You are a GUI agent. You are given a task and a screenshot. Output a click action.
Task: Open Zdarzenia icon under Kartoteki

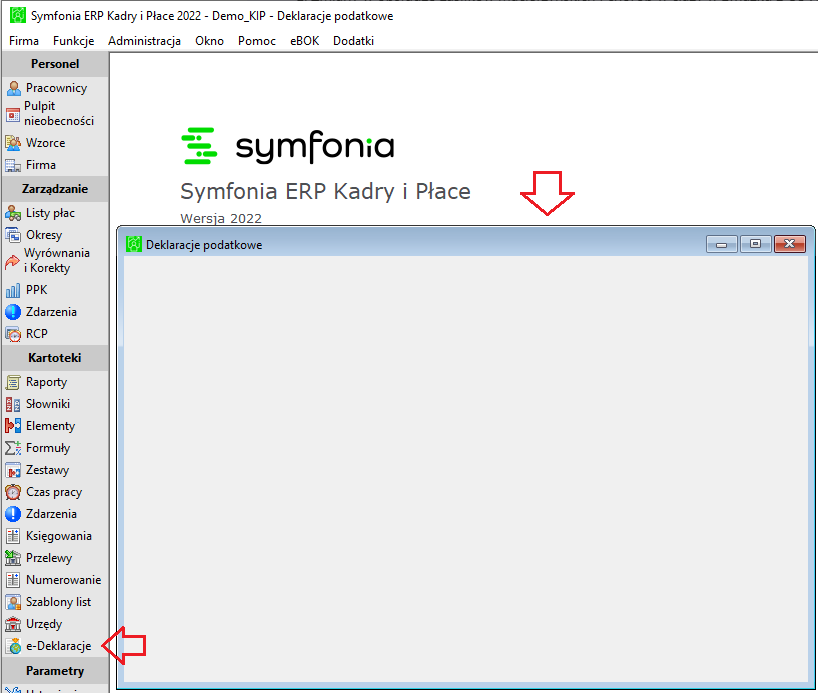point(13,514)
